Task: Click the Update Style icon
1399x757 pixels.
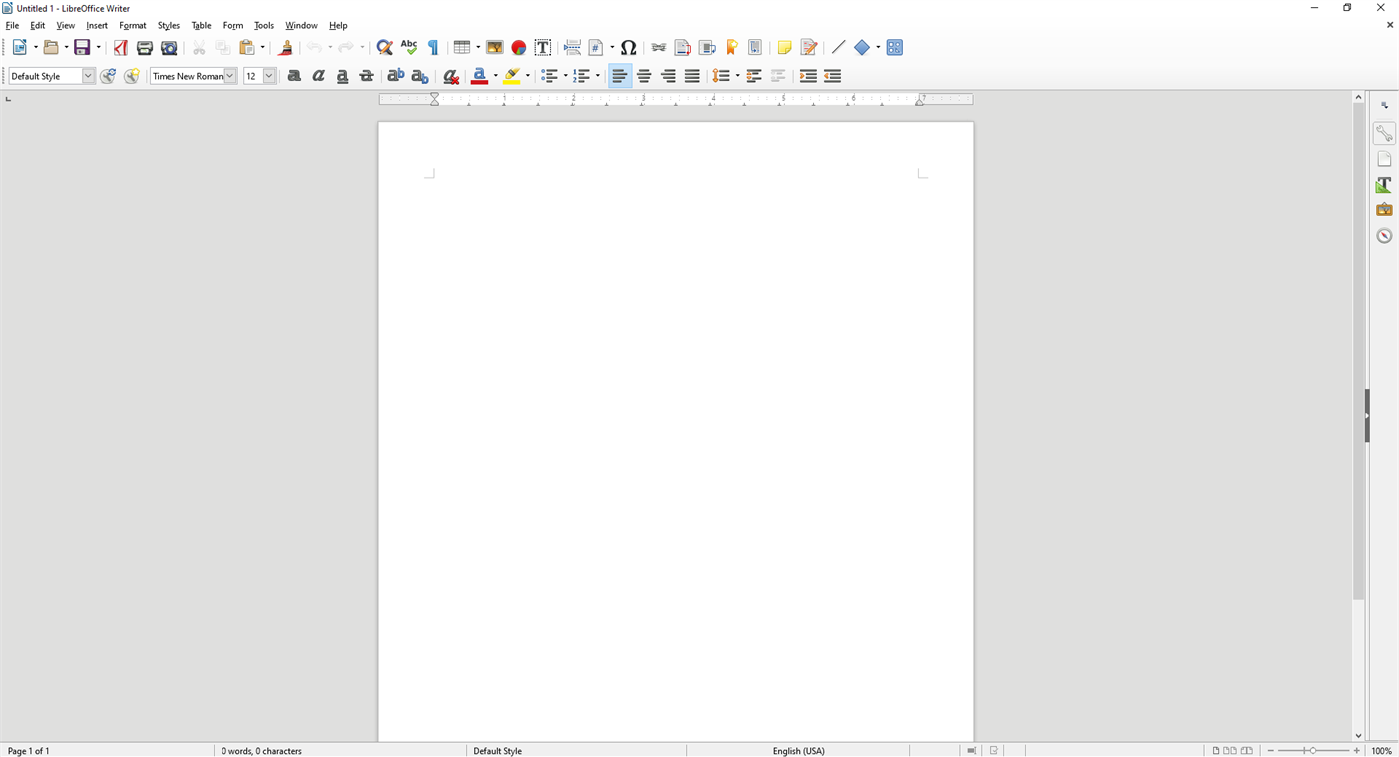Action: tap(108, 76)
